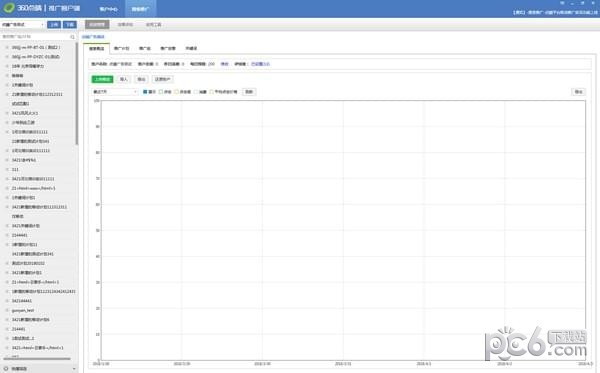
Task: Click the green upload changes button
Action: [102, 79]
